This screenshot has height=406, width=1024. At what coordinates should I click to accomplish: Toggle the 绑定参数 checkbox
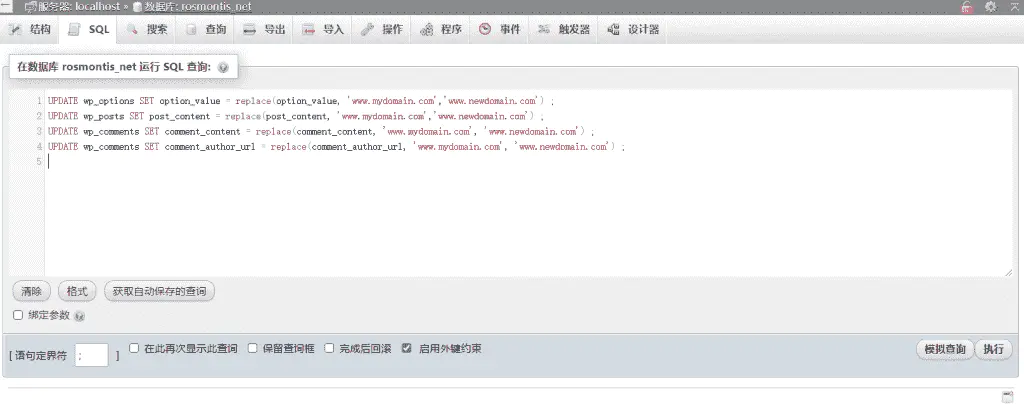coord(18,315)
